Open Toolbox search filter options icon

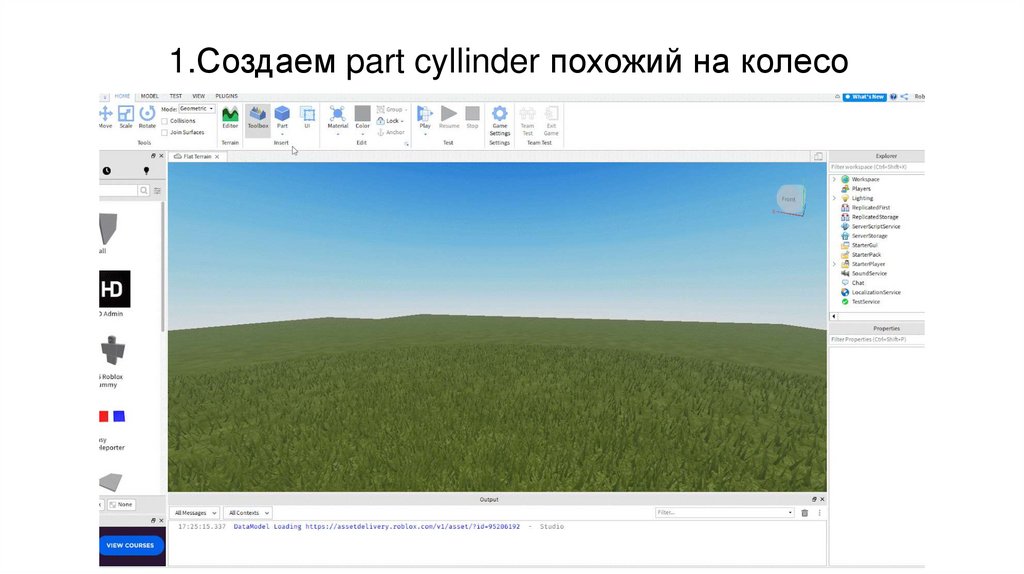pyautogui.click(x=157, y=191)
